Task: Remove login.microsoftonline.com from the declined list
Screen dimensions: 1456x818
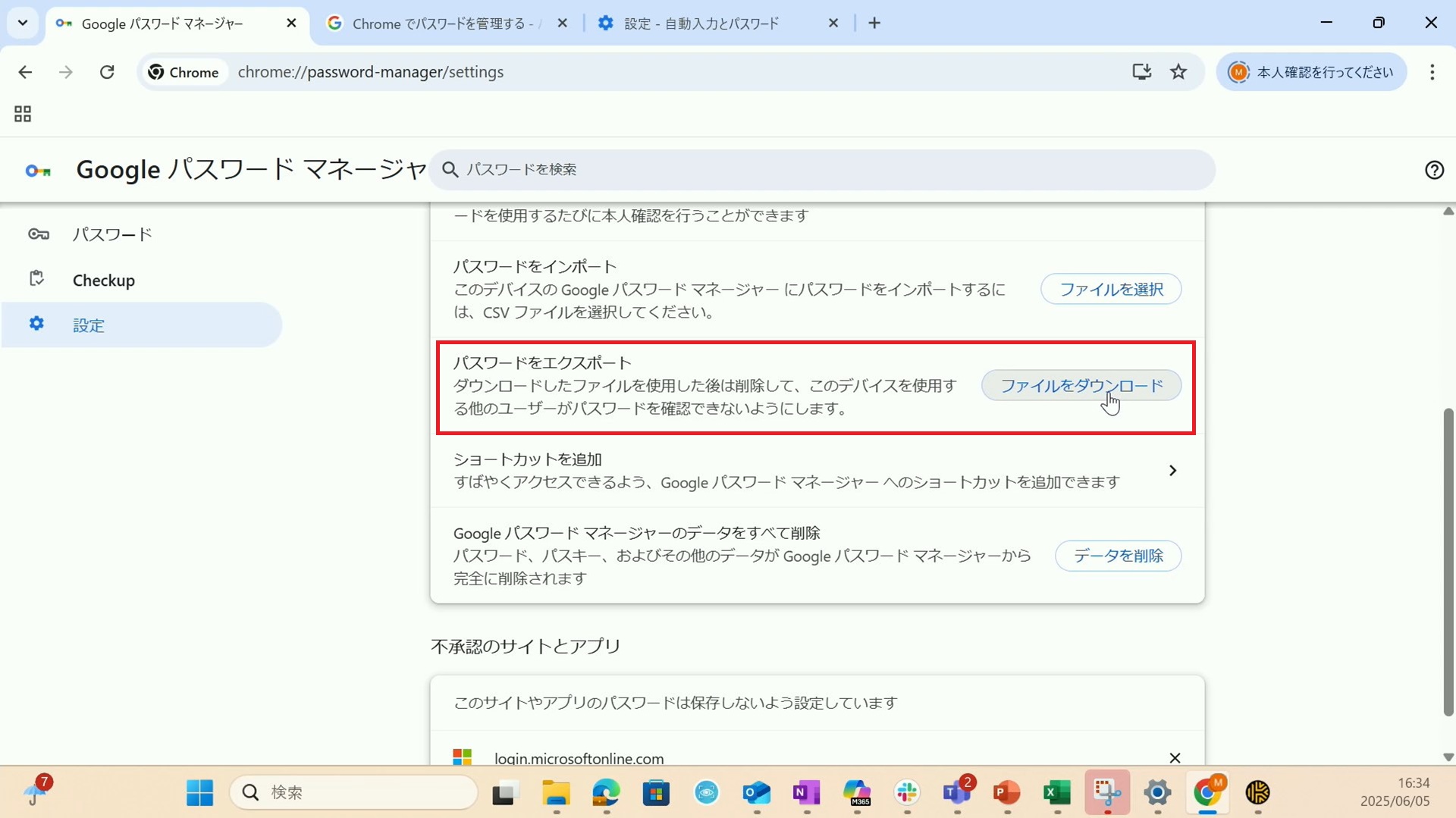Action: click(x=1175, y=758)
